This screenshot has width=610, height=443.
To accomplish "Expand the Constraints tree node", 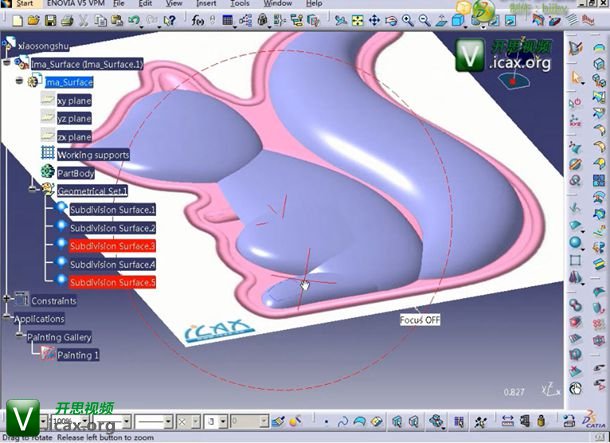I will pyautogui.click(x=7, y=299).
